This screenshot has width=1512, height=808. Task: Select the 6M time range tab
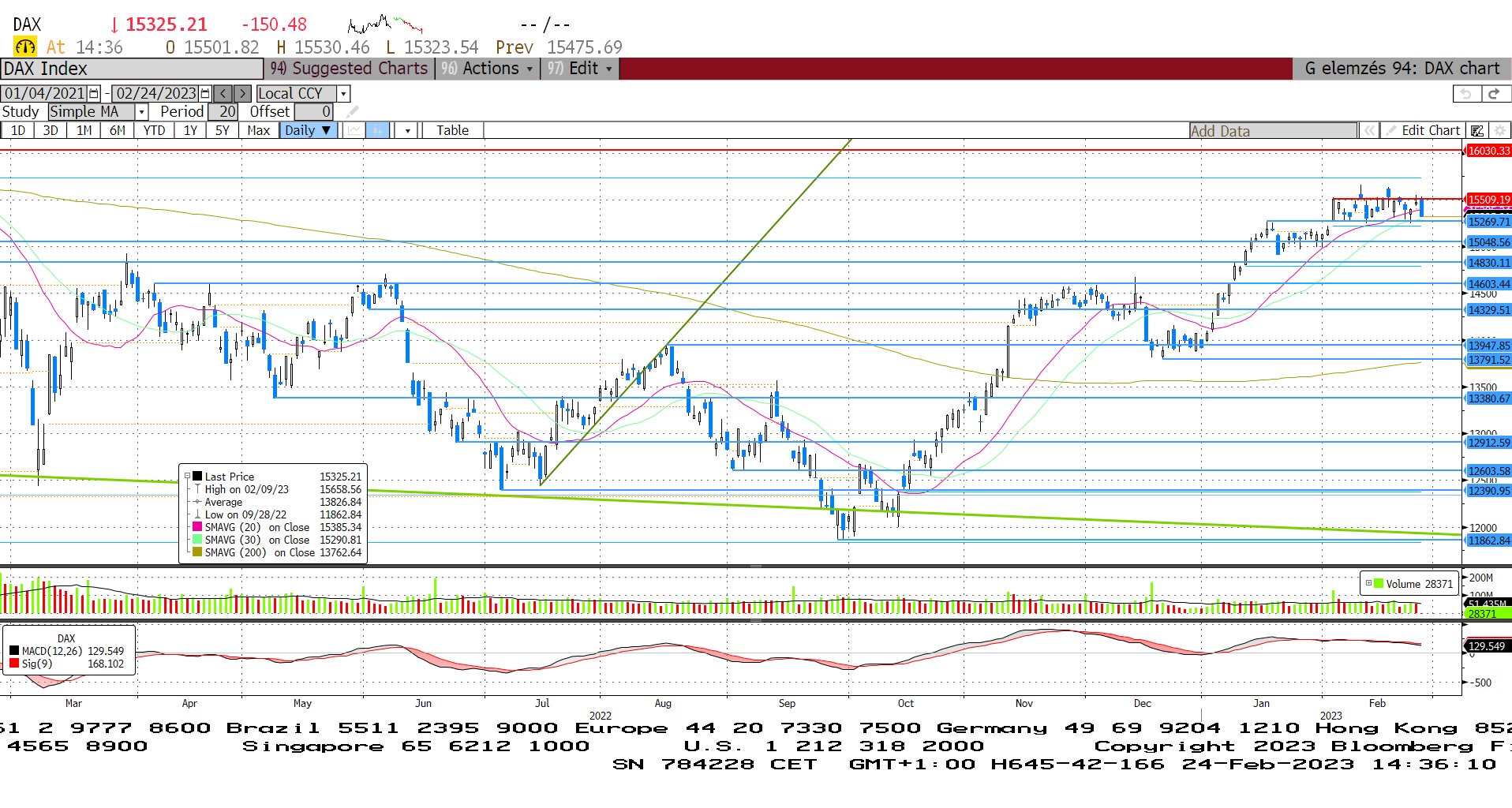[x=117, y=130]
